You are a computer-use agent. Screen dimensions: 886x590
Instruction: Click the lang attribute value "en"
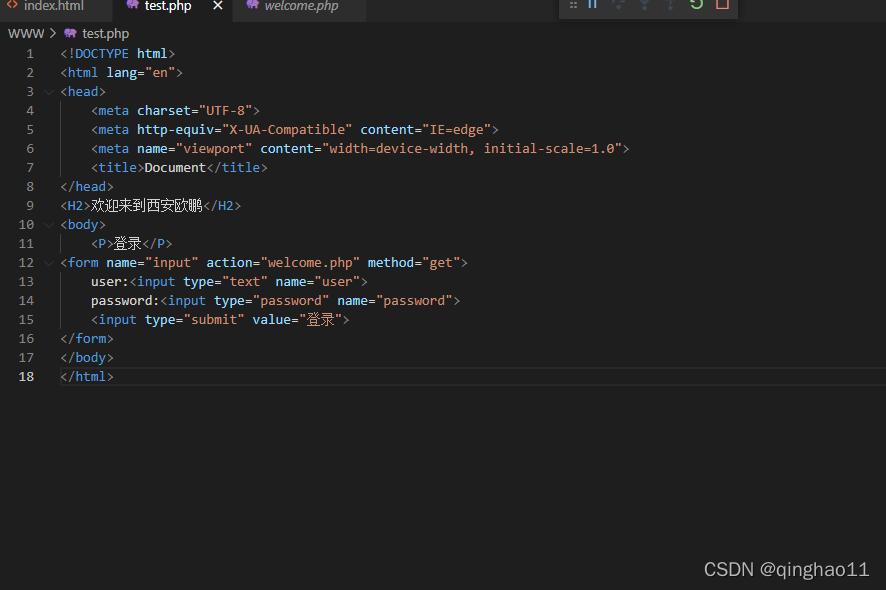(x=160, y=73)
